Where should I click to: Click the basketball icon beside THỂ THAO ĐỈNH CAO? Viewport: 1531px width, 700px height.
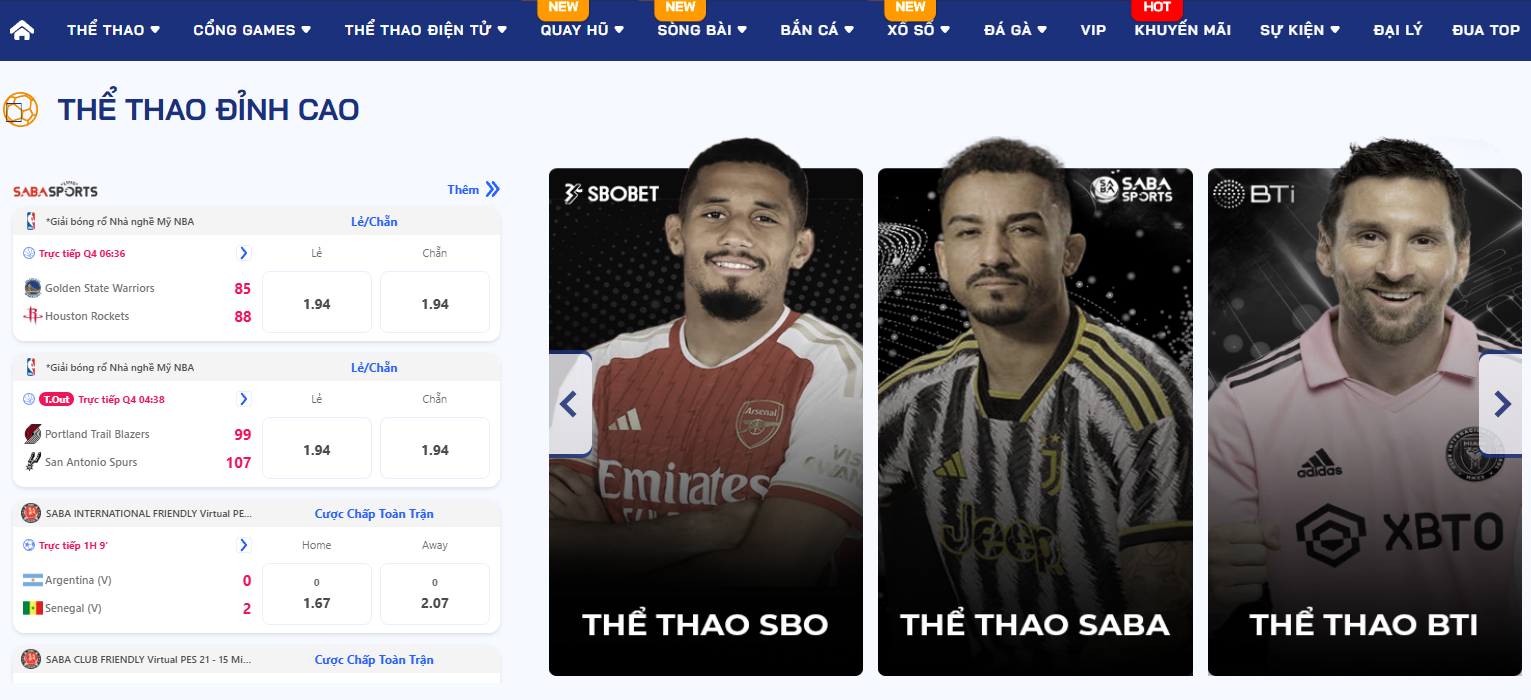click(21, 110)
